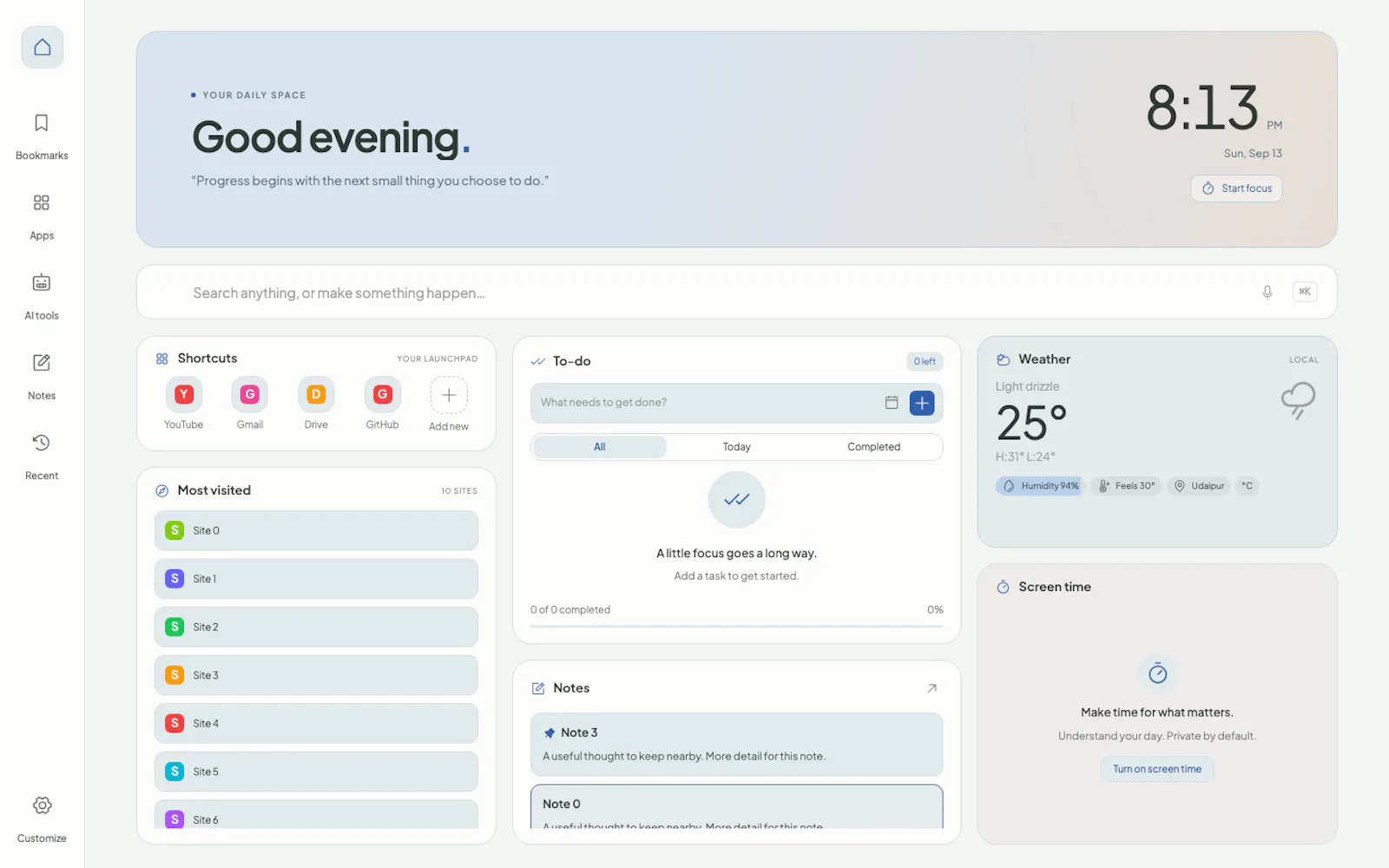Image resolution: width=1389 pixels, height=868 pixels.
Task: Click the to-do progress bar
Action: pyautogui.click(x=736, y=626)
